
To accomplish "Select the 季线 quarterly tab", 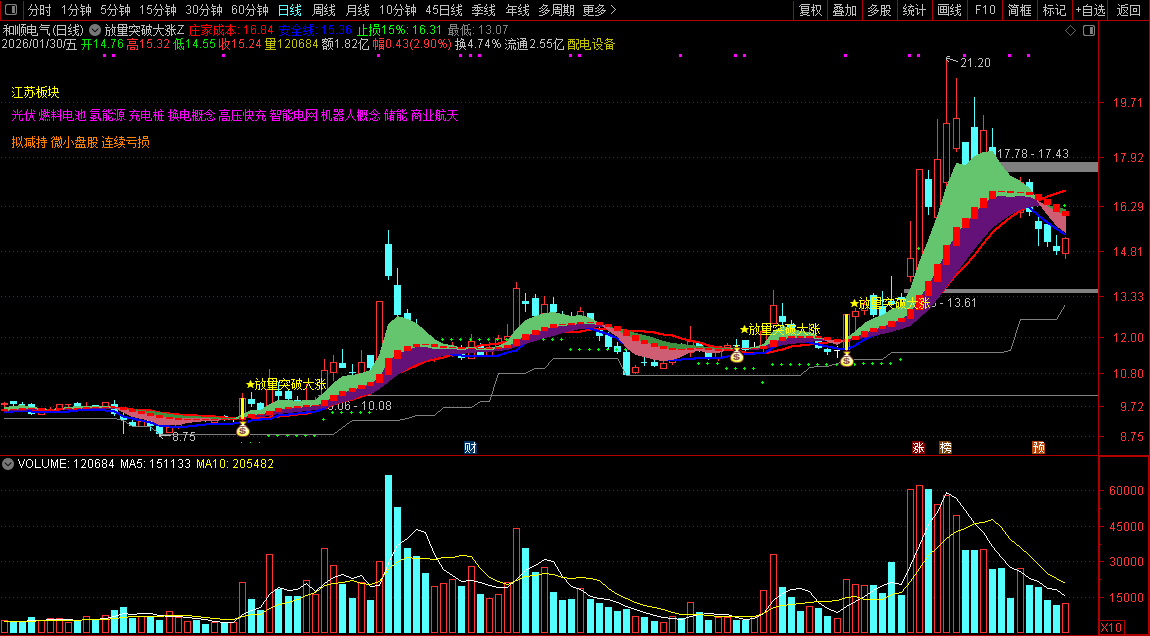I will point(483,10).
